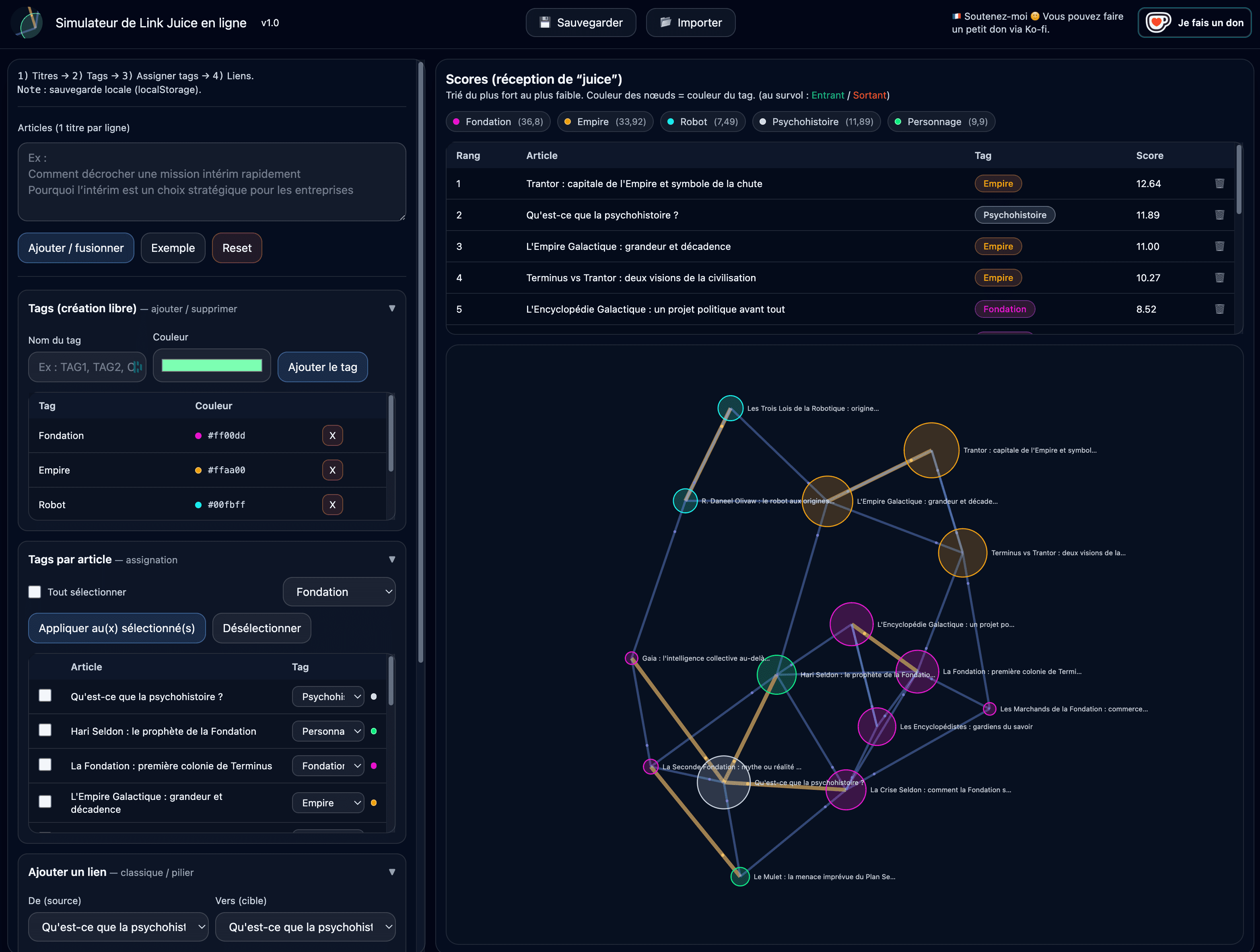Click trash icon for psychohistoire article row
The height and width of the screenshot is (952, 1260).
click(1219, 215)
